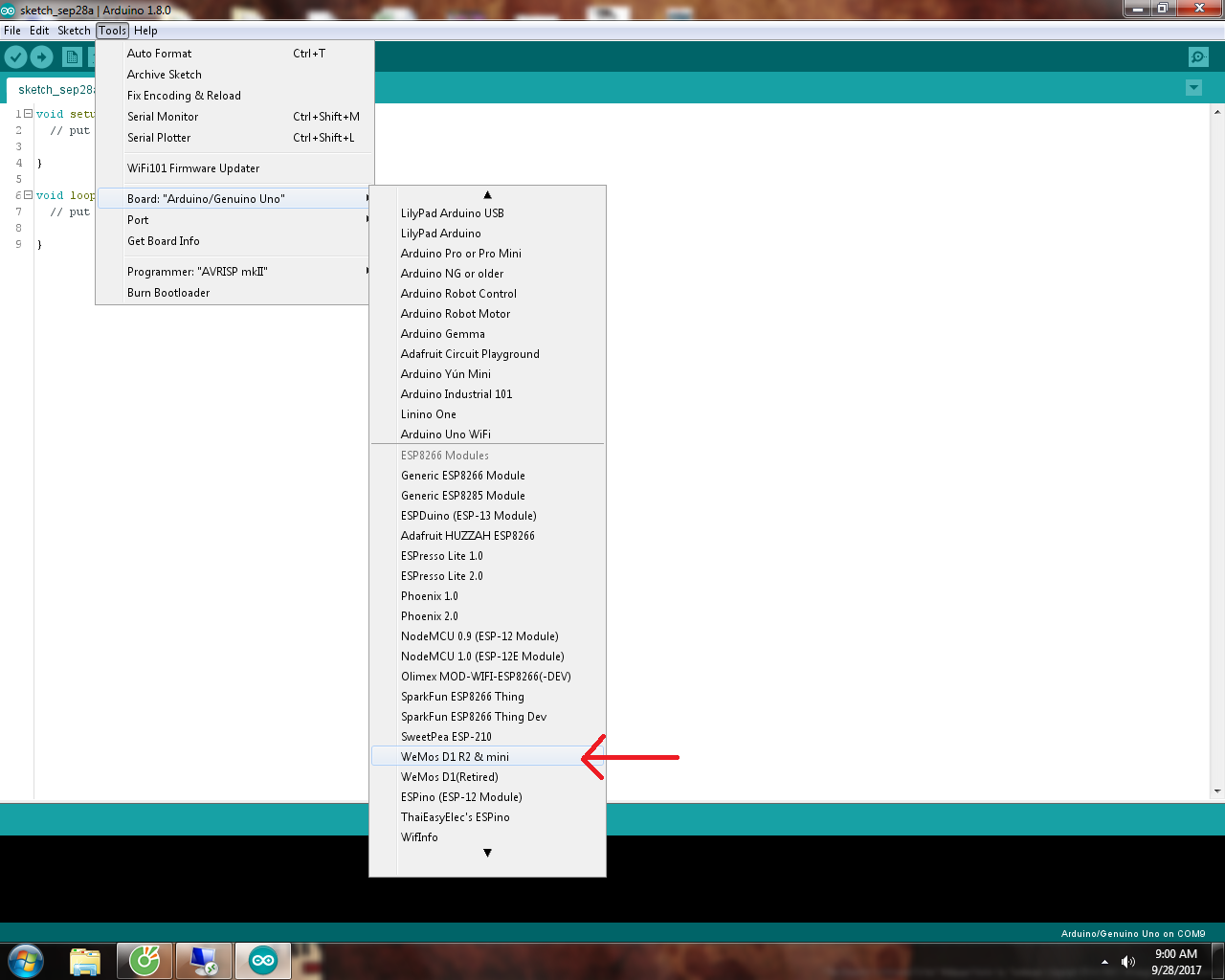Choose SweetPea ESP-210
The height and width of the screenshot is (980, 1225).
[x=487, y=737]
